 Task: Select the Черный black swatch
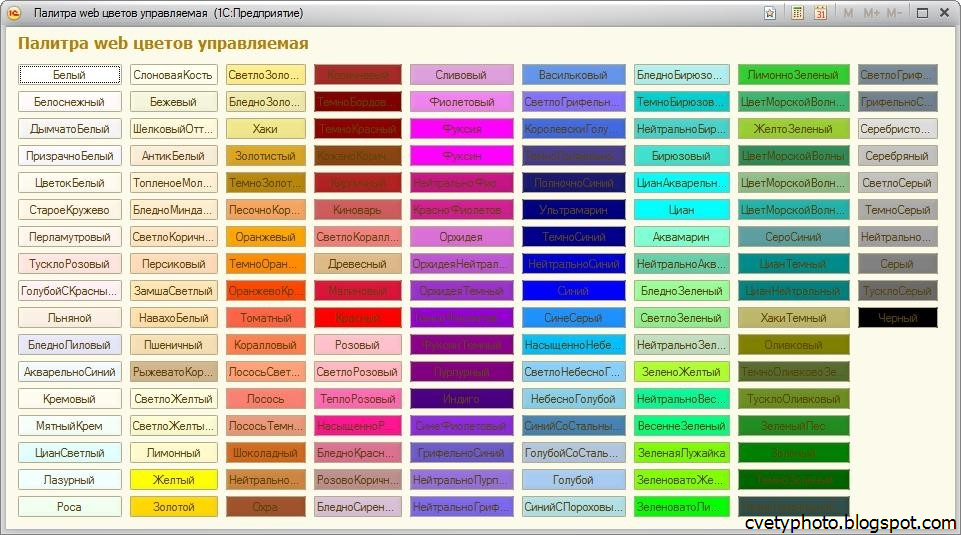pyautogui.click(x=897, y=318)
